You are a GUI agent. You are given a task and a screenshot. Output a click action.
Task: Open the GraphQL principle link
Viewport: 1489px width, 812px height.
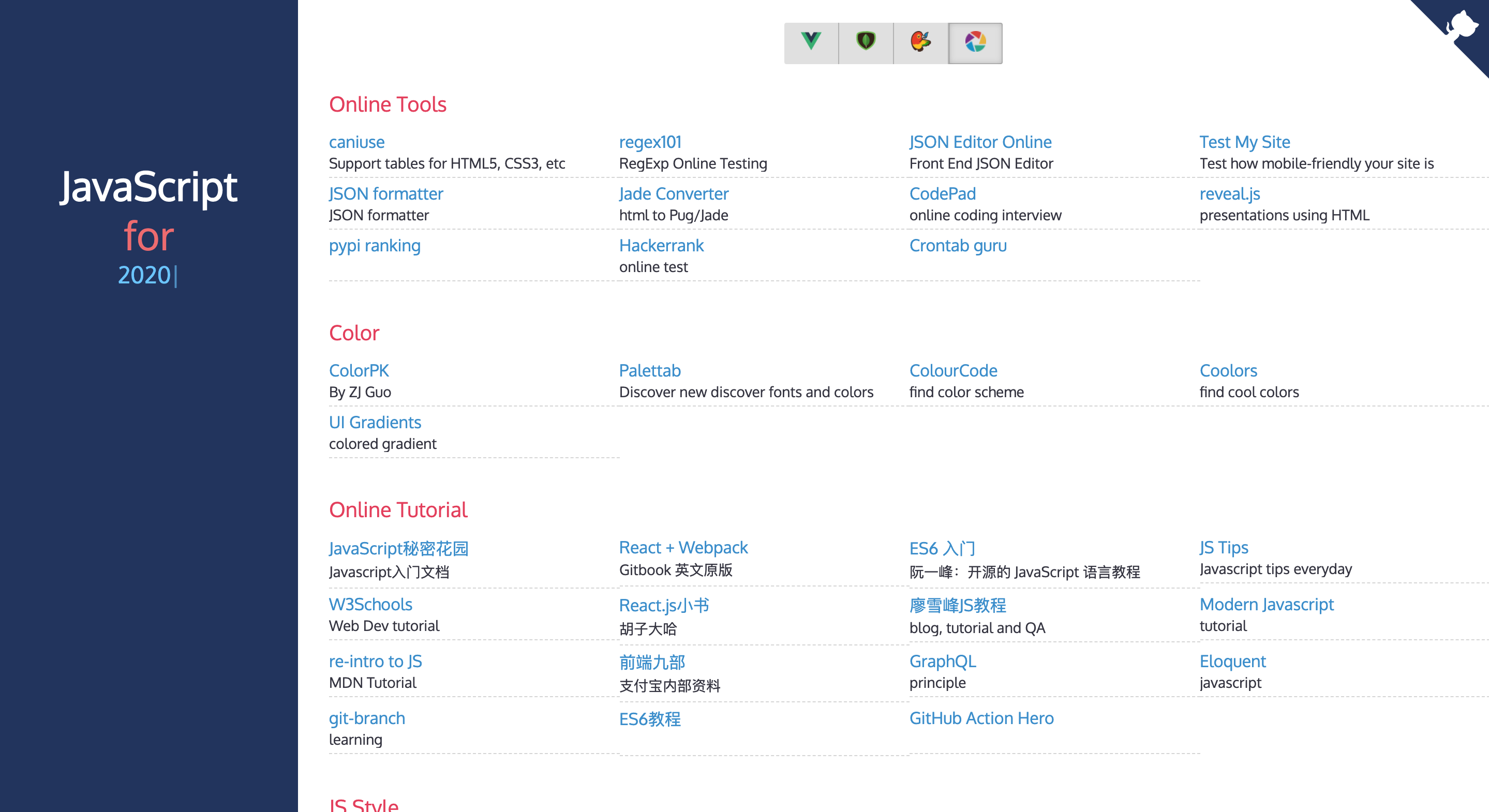click(942, 661)
